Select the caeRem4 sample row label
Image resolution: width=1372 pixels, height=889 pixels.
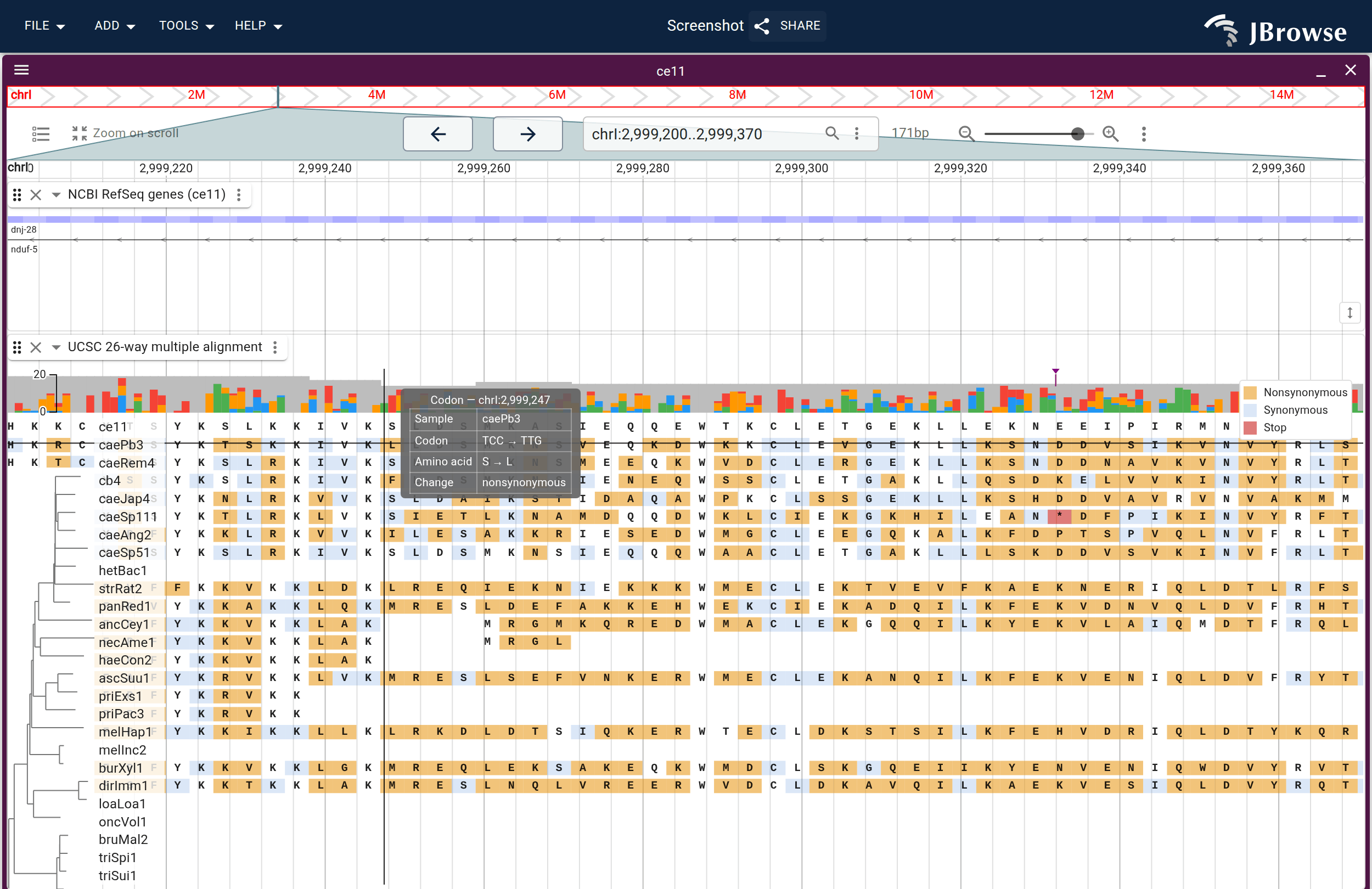click(x=127, y=463)
